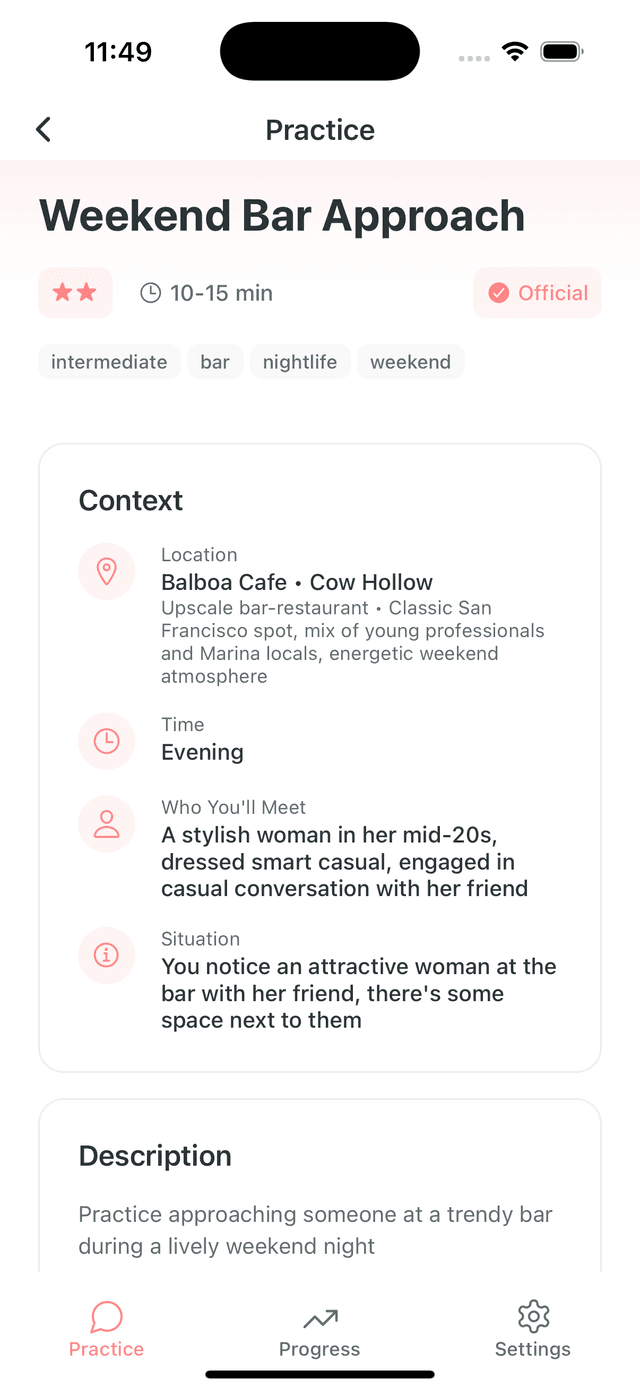The height and width of the screenshot is (1391, 640).
Task: Tap the Official checkmark badge
Action: [537, 293]
